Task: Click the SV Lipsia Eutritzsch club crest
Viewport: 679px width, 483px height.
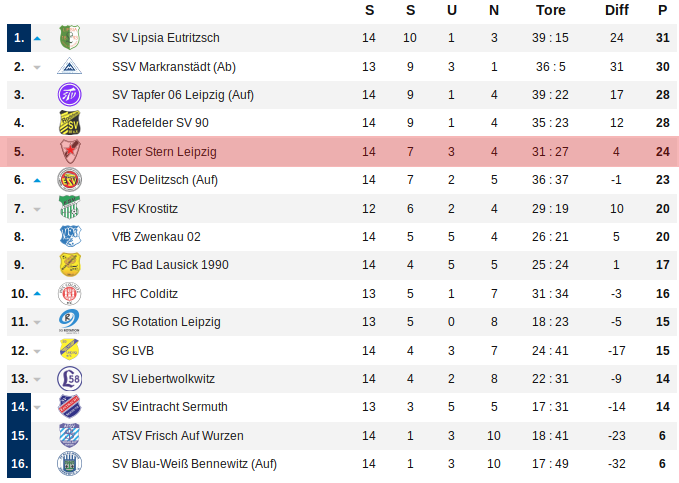Action: (69, 38)
